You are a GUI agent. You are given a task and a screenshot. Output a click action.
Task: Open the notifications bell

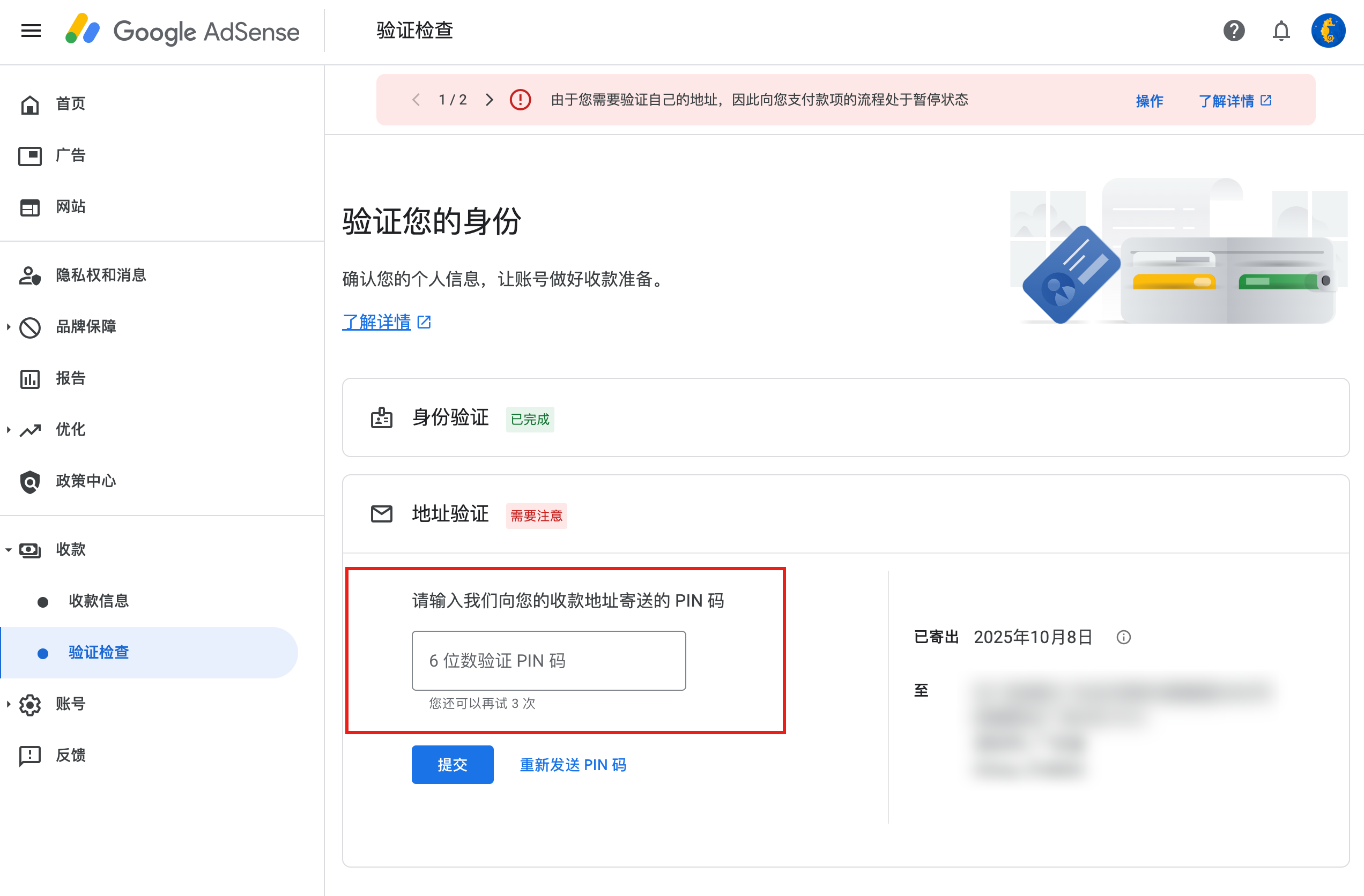(x=1281, y=31)
